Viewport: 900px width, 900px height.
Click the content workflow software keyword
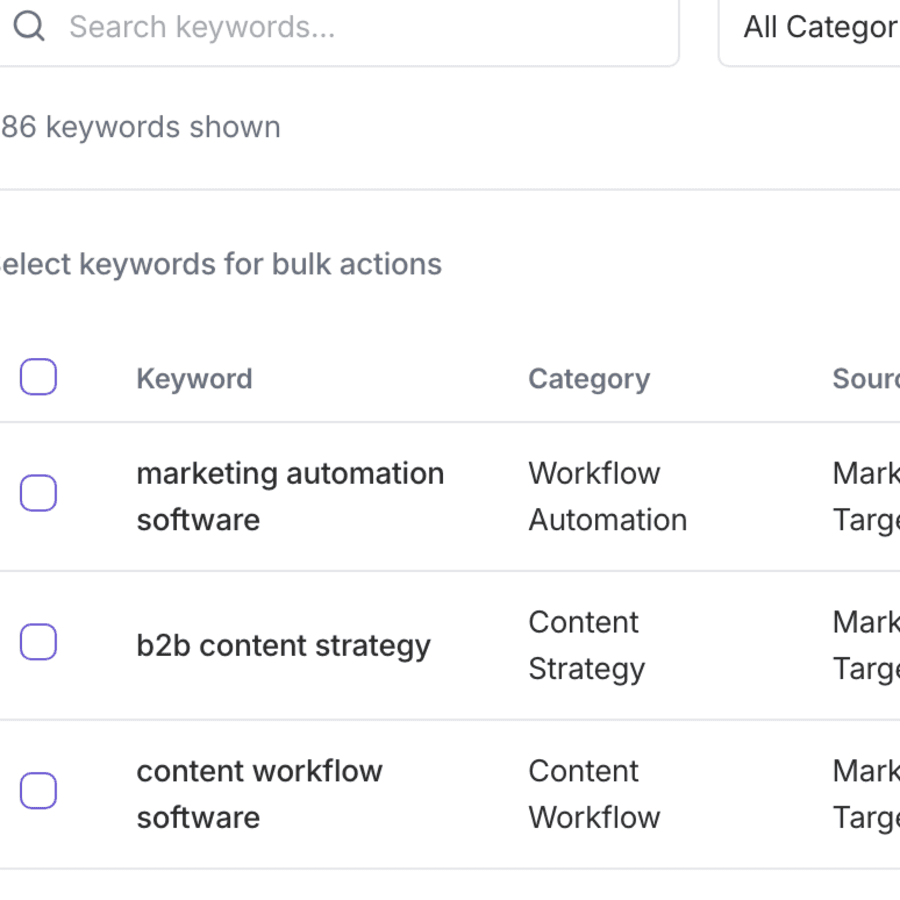[x=259, y=794]
